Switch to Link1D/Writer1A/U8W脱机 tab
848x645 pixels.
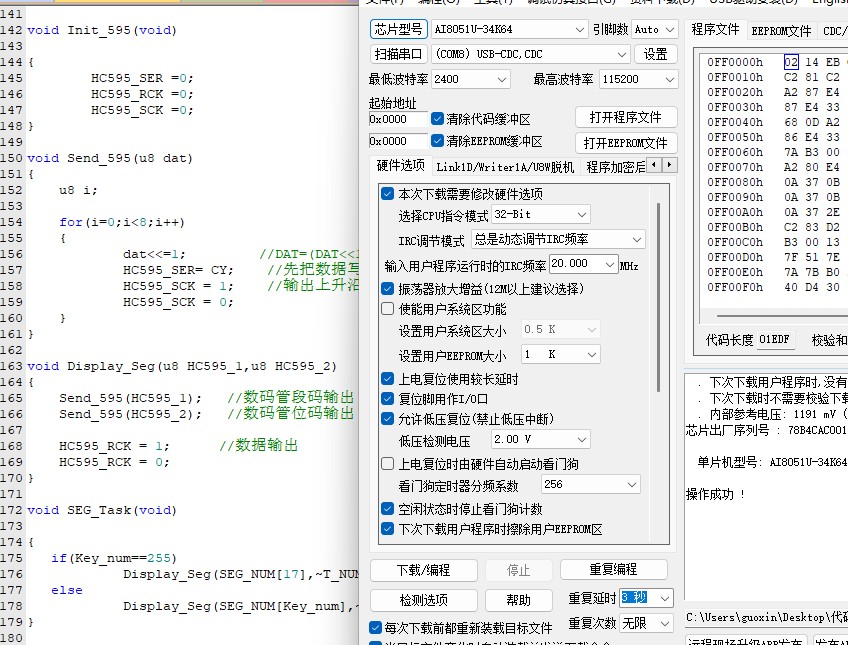(x=505, y=167)
